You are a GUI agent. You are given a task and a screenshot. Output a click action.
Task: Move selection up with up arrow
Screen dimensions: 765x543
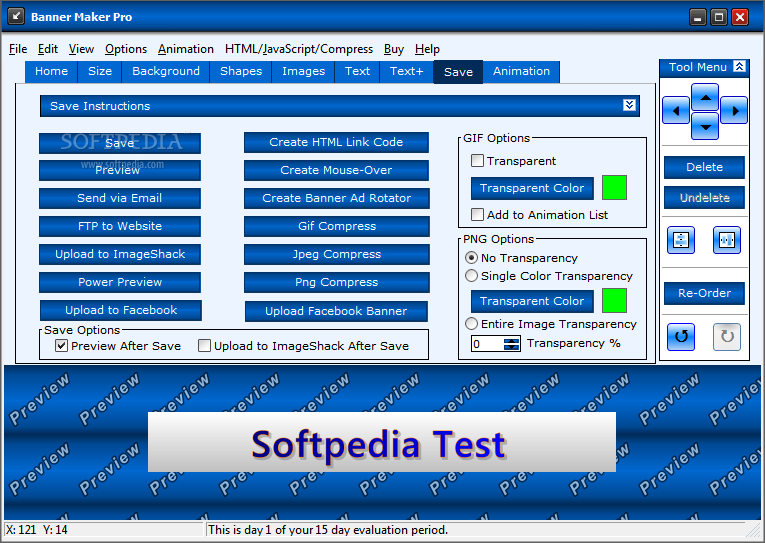pyautogui.click(x=705, y=97)
